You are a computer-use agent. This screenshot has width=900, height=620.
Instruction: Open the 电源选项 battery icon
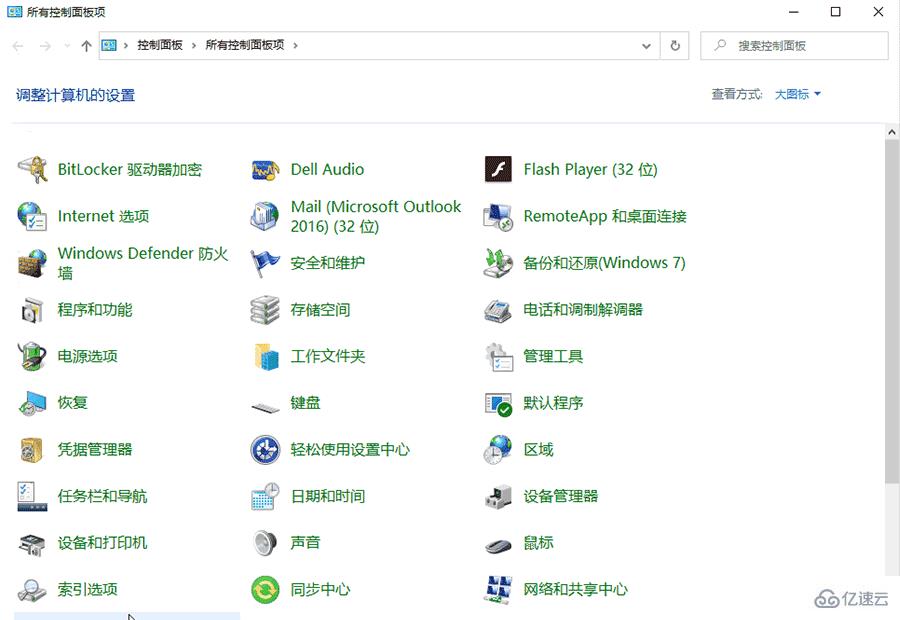tap(32, 356)
